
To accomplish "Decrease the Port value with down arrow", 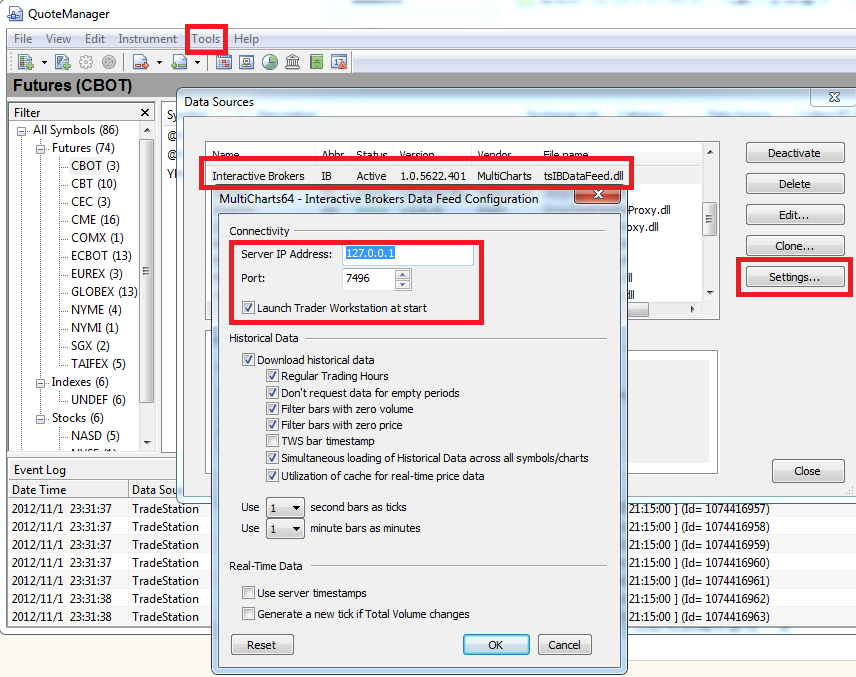I will pyautogui.click(x=402, y=284).
